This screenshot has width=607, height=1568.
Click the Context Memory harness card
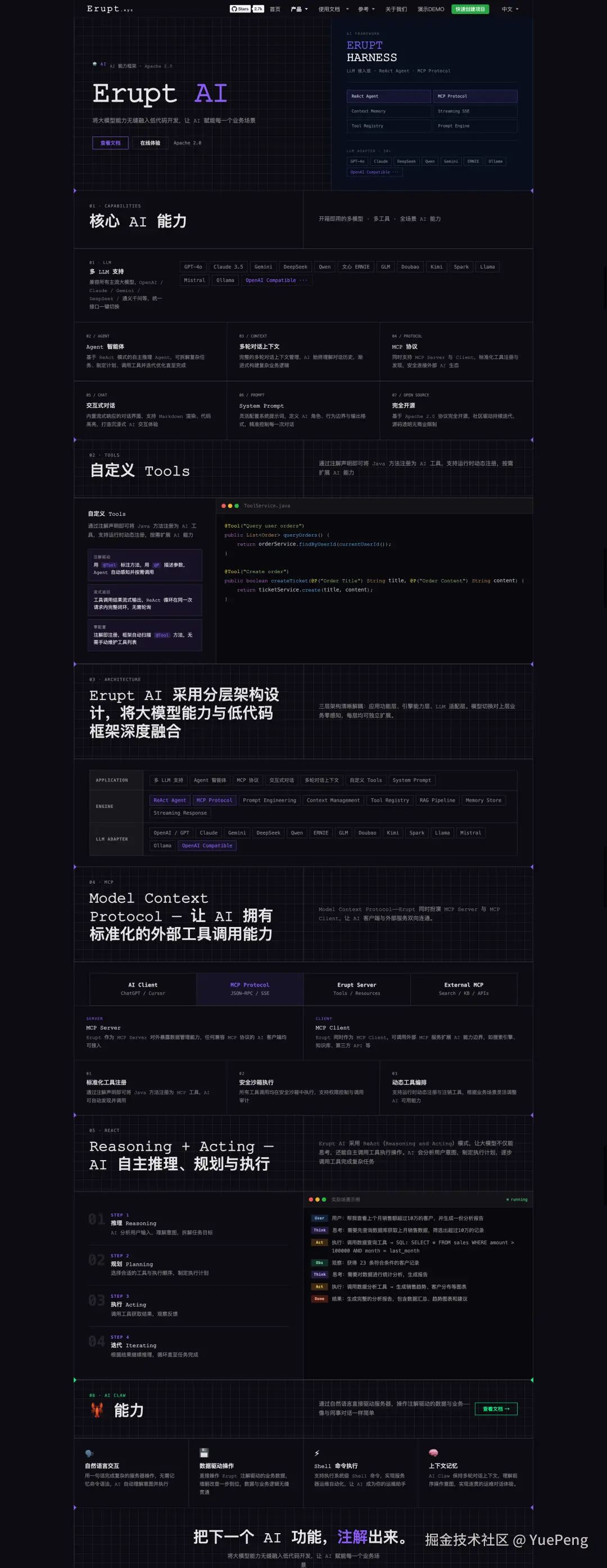coord(388,111)
